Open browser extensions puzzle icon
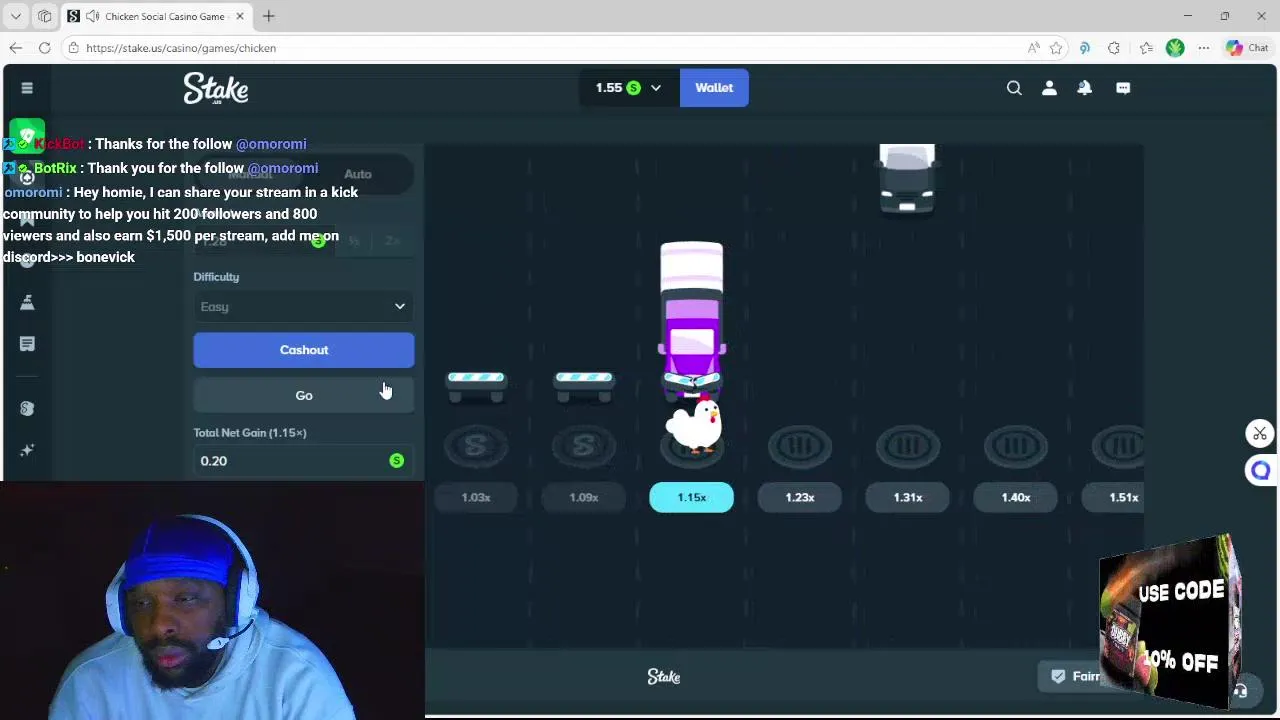The width and height of the screenshot is (1280, 720). (1114, 48)
